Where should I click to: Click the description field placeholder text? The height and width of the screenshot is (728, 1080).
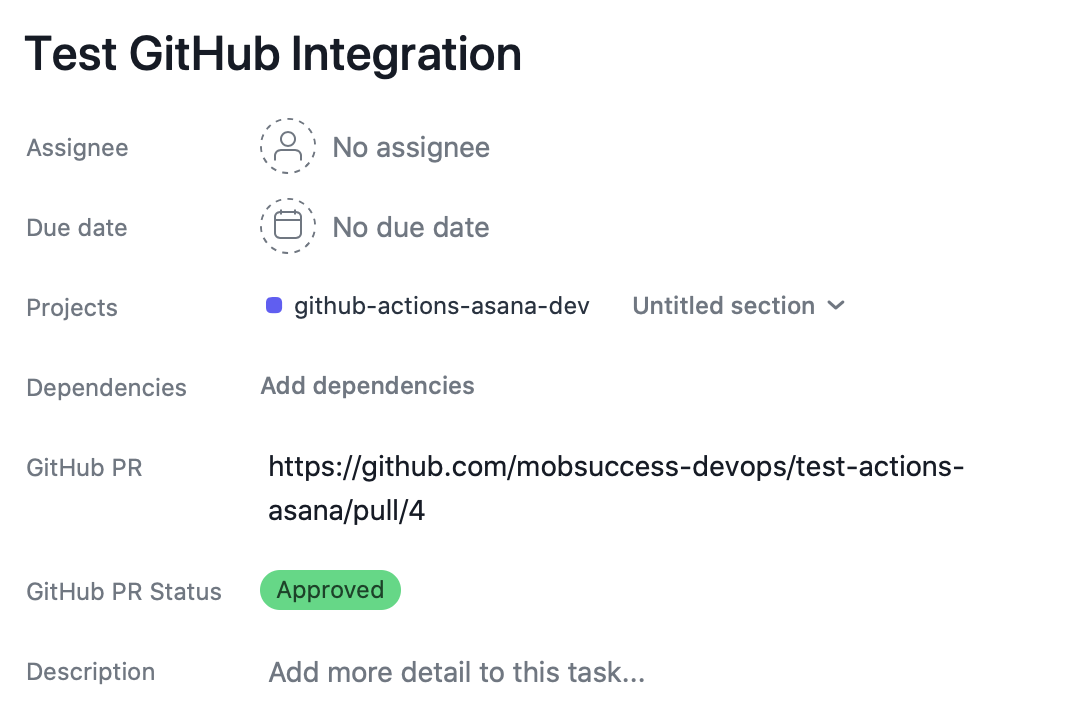pyautogui.click(x=457, y=672)
